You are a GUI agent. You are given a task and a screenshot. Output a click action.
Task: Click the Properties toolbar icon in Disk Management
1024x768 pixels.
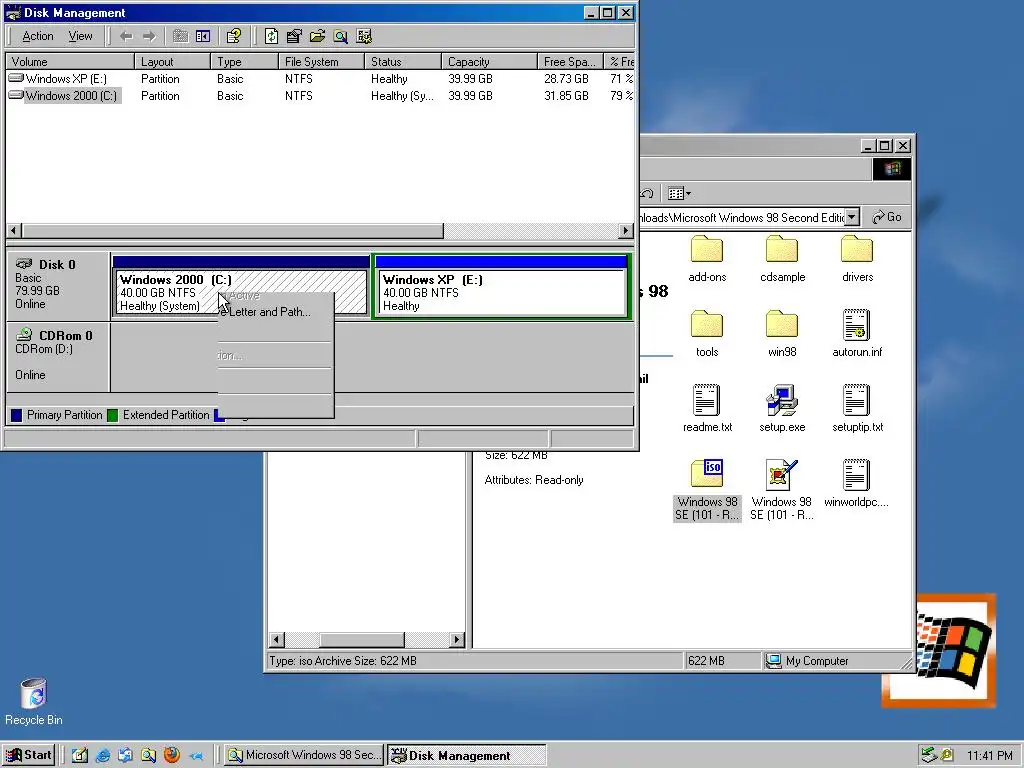pyautogui.click(x=294, y=36)
